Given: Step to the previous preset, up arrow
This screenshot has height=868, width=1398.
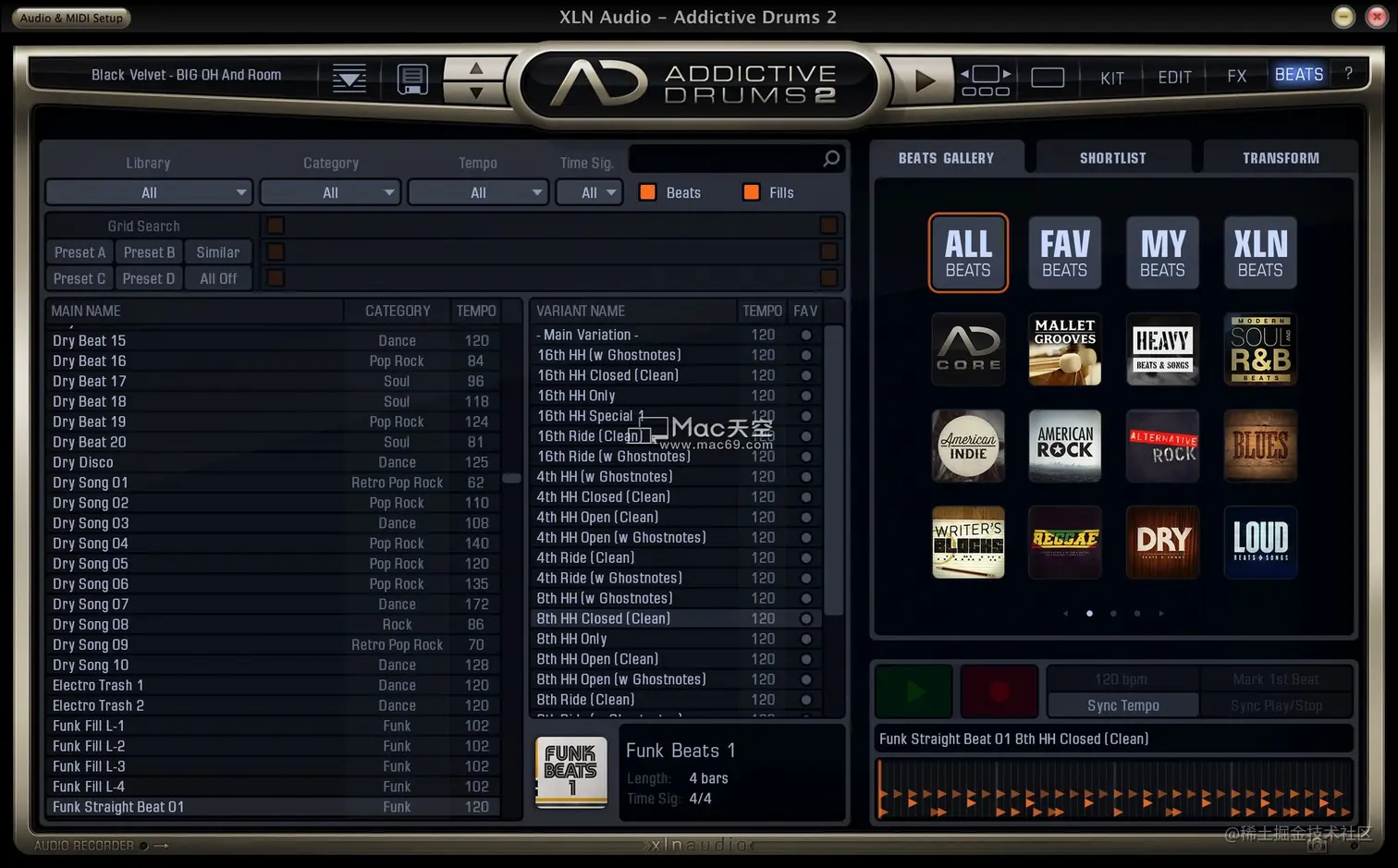Looking at the screenshot, I should 476,68.
